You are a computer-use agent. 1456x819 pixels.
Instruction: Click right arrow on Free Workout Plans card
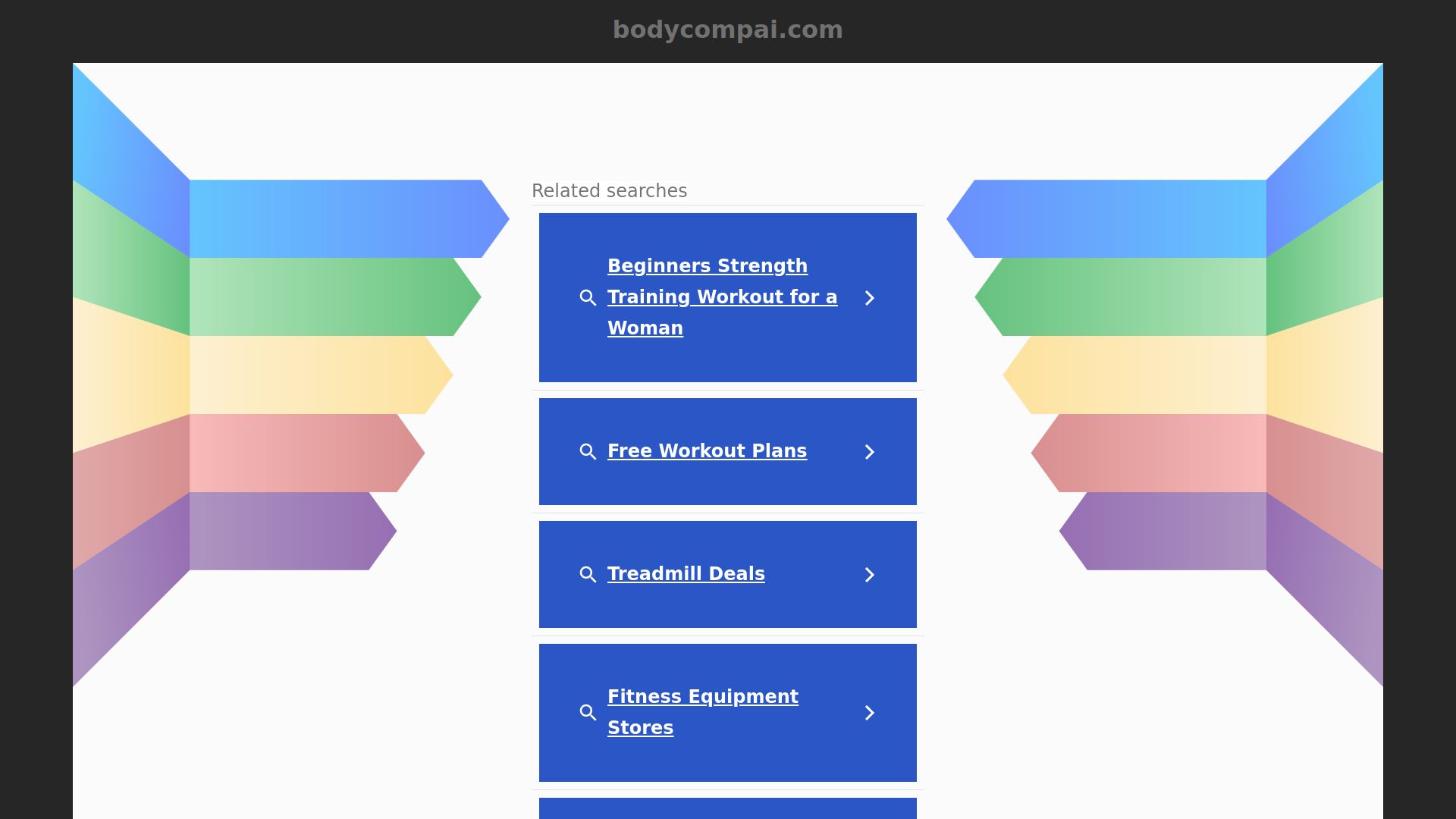(x=870, y=452)
